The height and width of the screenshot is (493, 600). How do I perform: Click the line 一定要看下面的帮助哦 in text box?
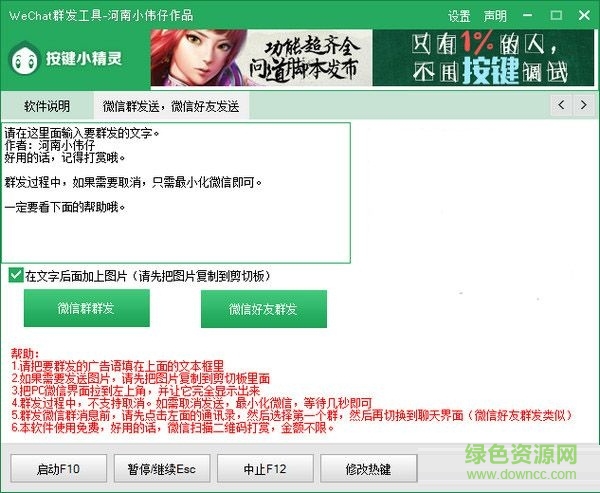pyautogui.click(x=65, y=207)
